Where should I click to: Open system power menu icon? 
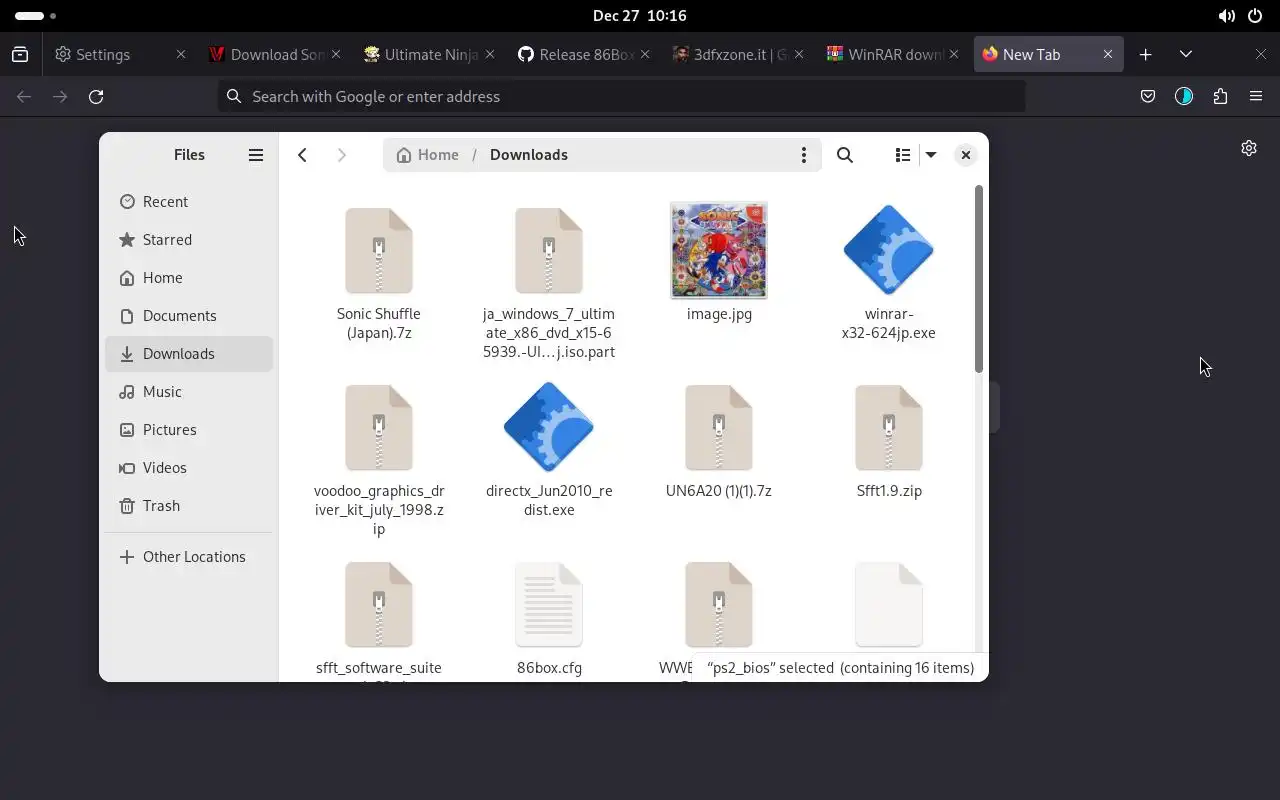pos(1256,16)
